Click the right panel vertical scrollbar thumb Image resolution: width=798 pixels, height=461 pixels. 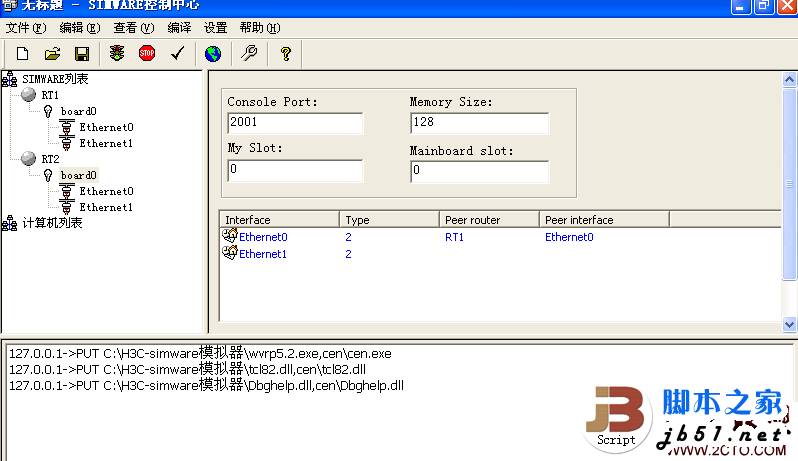pos(789,184)
